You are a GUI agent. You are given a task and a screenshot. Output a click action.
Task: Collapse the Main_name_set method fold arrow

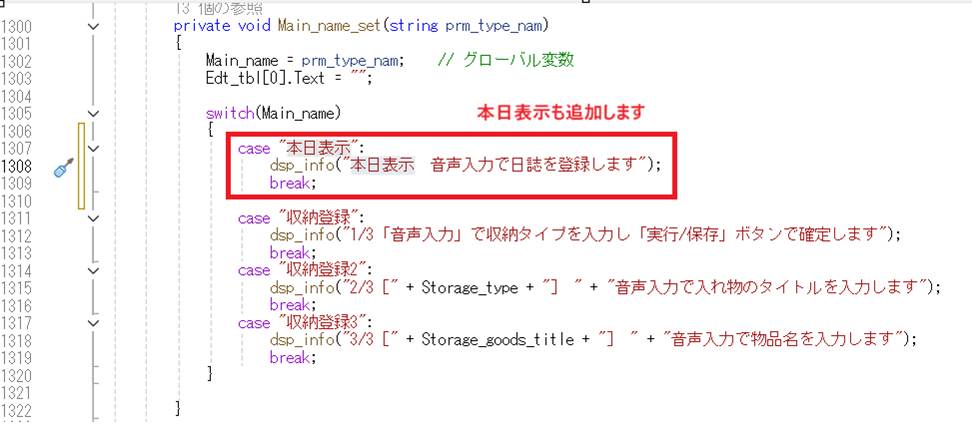[x=94, y=26]
